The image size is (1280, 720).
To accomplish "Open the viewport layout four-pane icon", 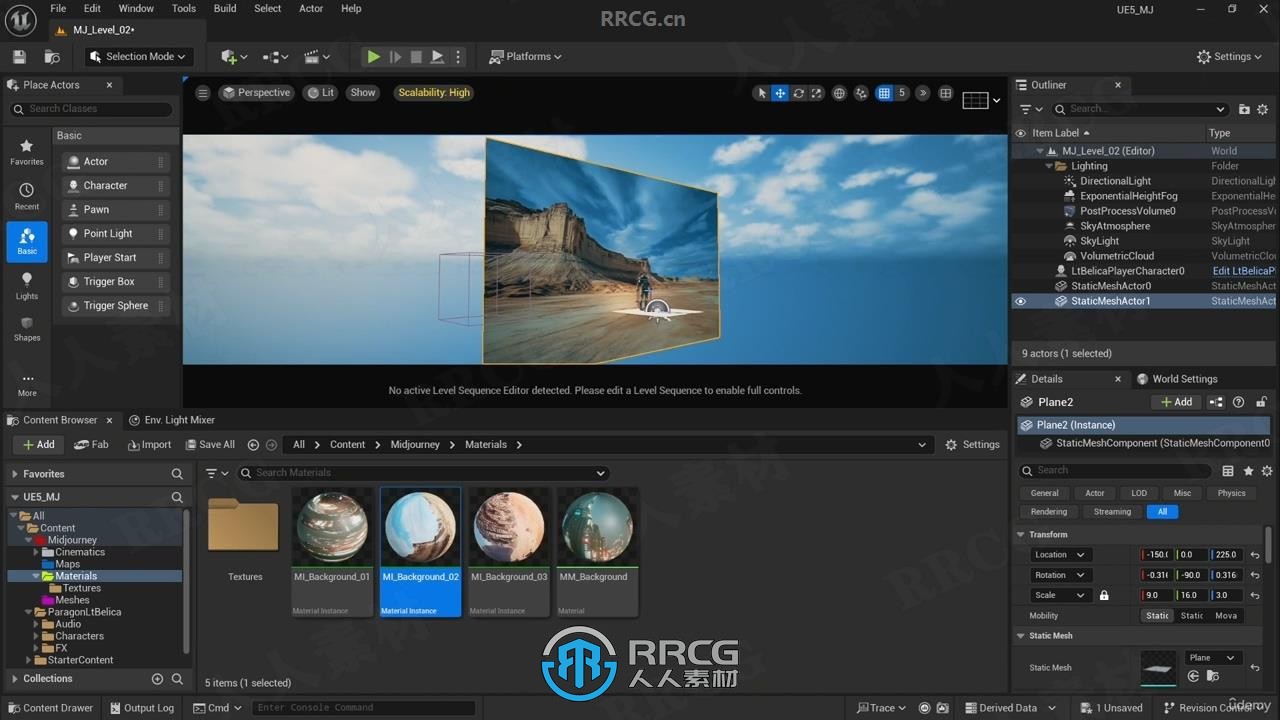I will point(945,93).
